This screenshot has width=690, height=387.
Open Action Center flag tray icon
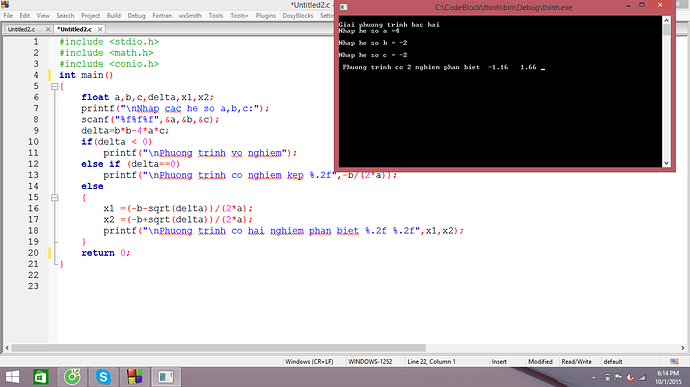618,377
